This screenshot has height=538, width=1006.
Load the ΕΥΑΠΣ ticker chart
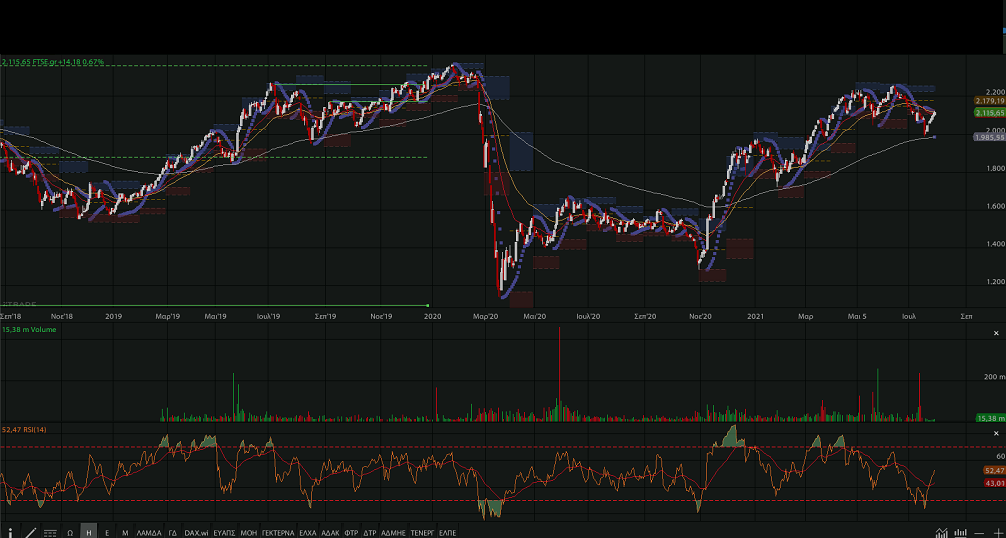pyautogui.click(x=224, y=532)
